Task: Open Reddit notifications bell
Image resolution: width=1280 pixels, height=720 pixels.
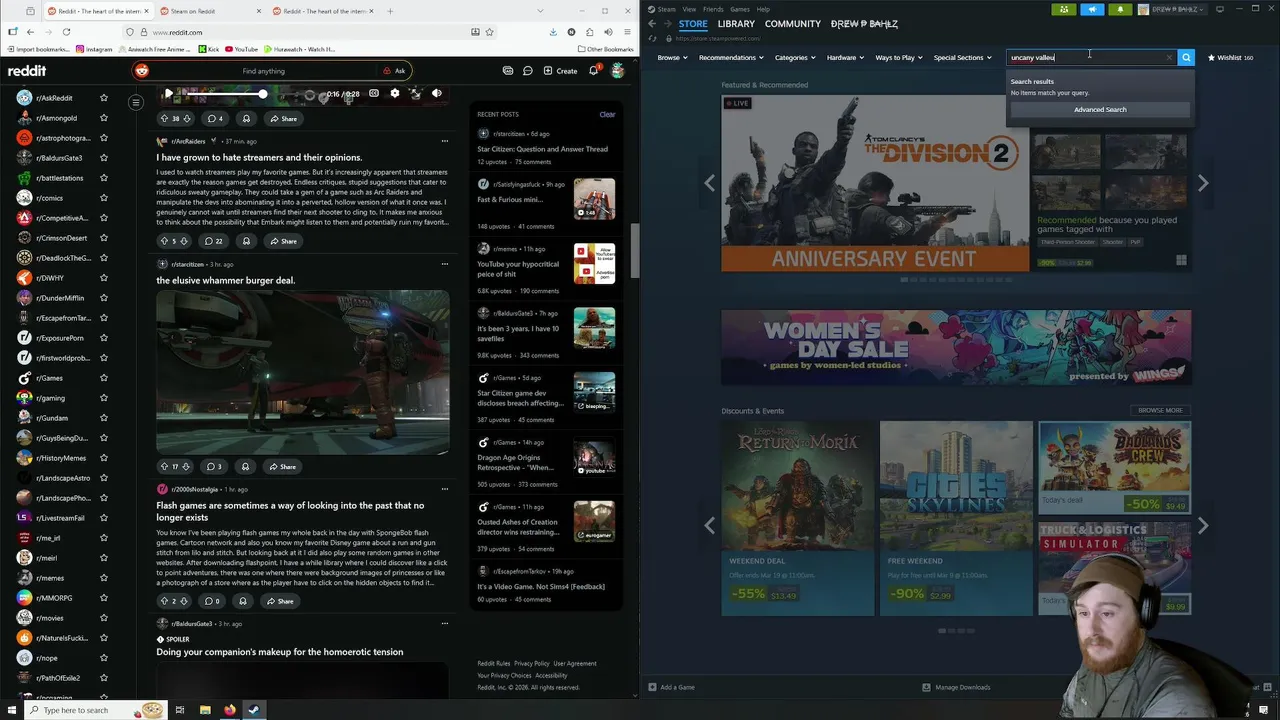Action: 593,71
